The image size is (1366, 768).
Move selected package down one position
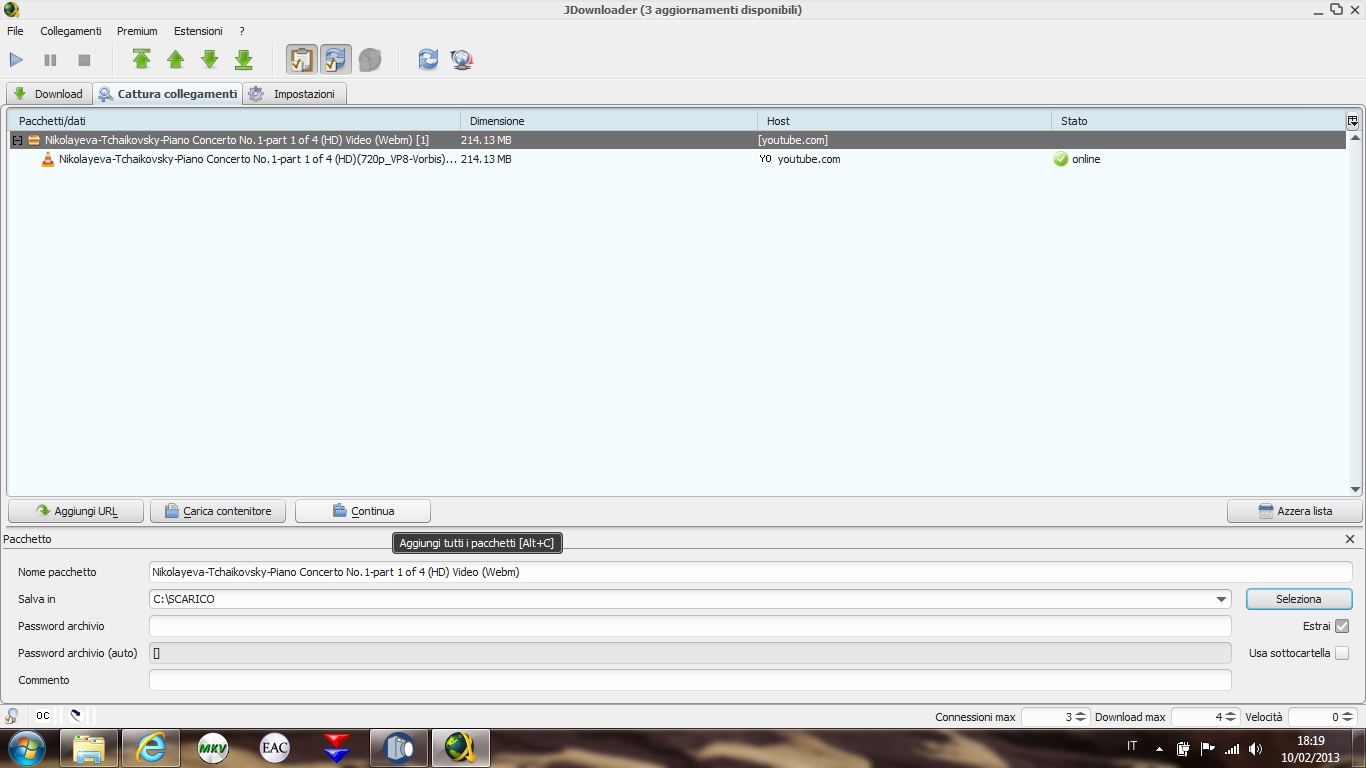(210, 60)
